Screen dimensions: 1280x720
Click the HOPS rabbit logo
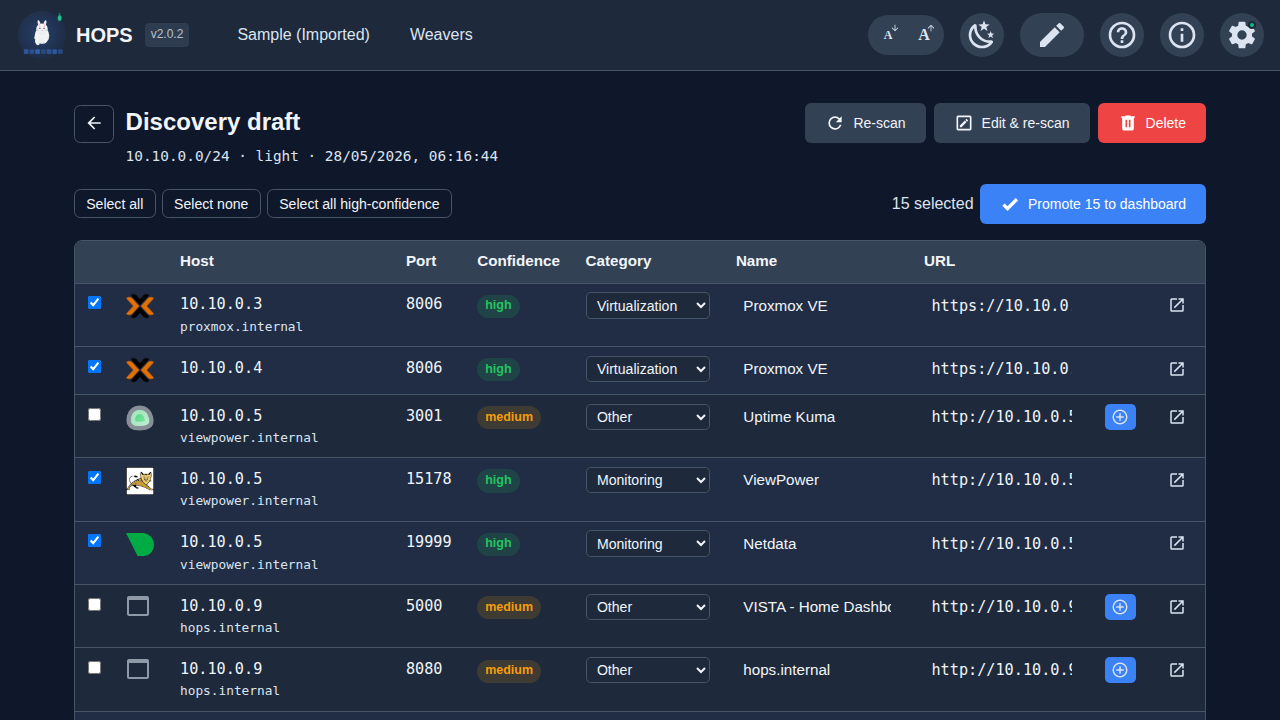click(x=41, y=34)
